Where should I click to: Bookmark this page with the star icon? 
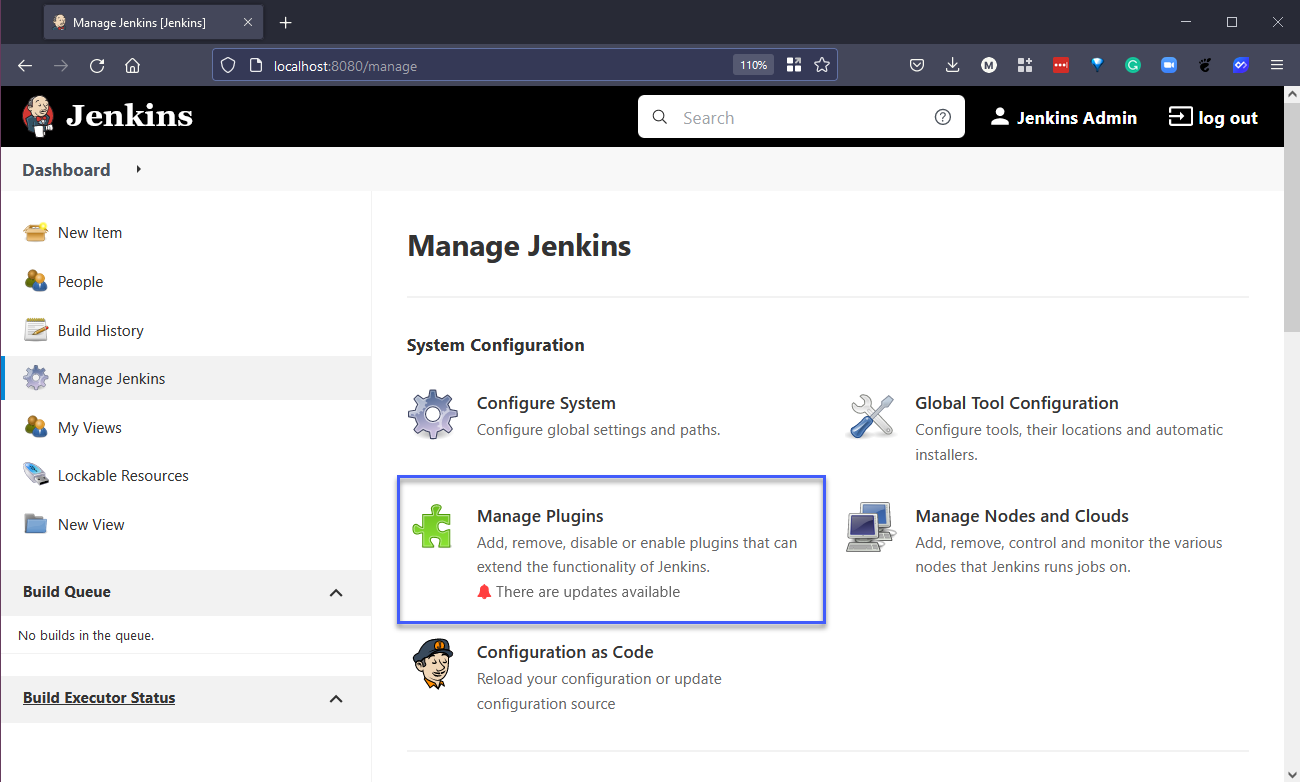click(x=822, y=65)
